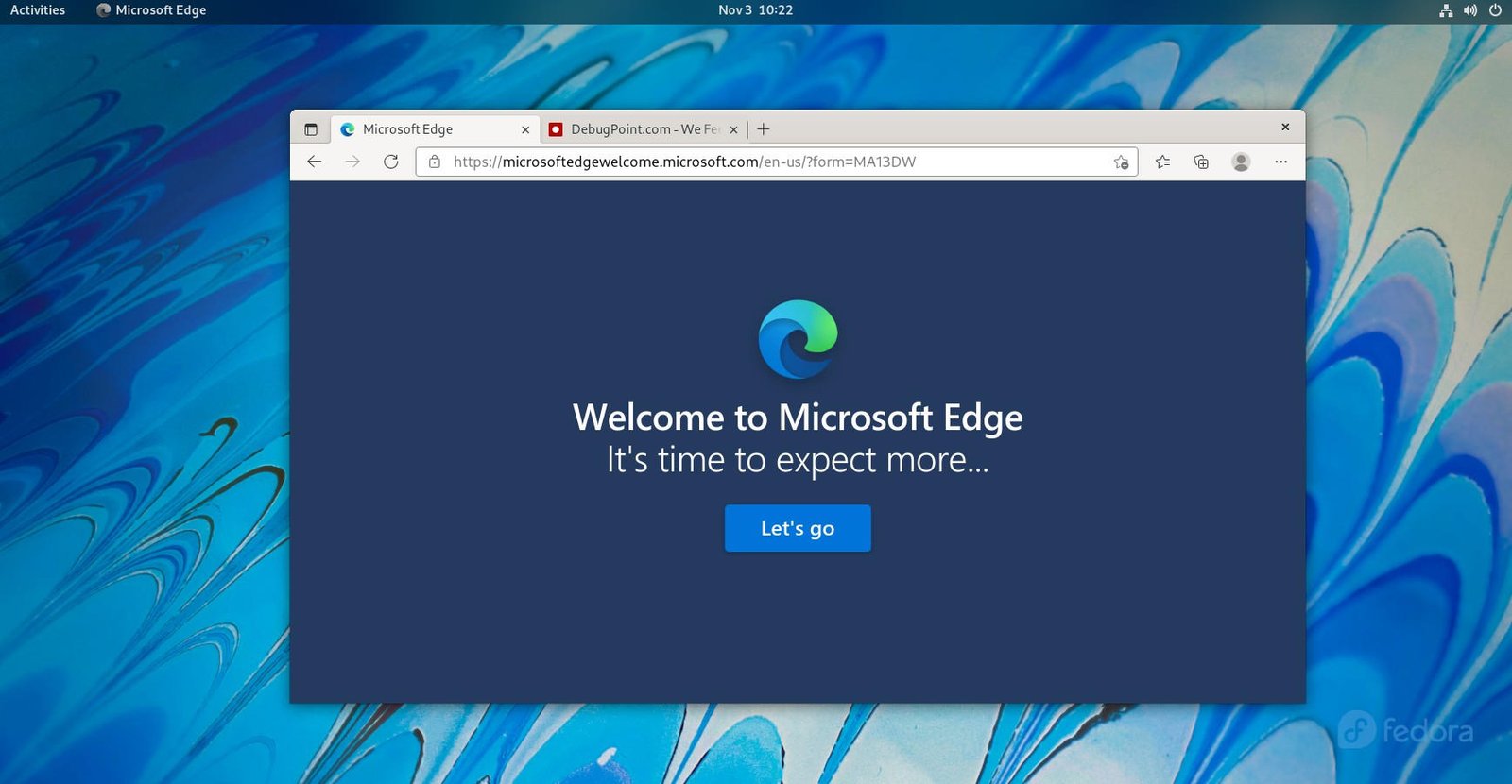Open a new tab with plus icon
The height and width of the screenshot is (784, 1512).
764,129
